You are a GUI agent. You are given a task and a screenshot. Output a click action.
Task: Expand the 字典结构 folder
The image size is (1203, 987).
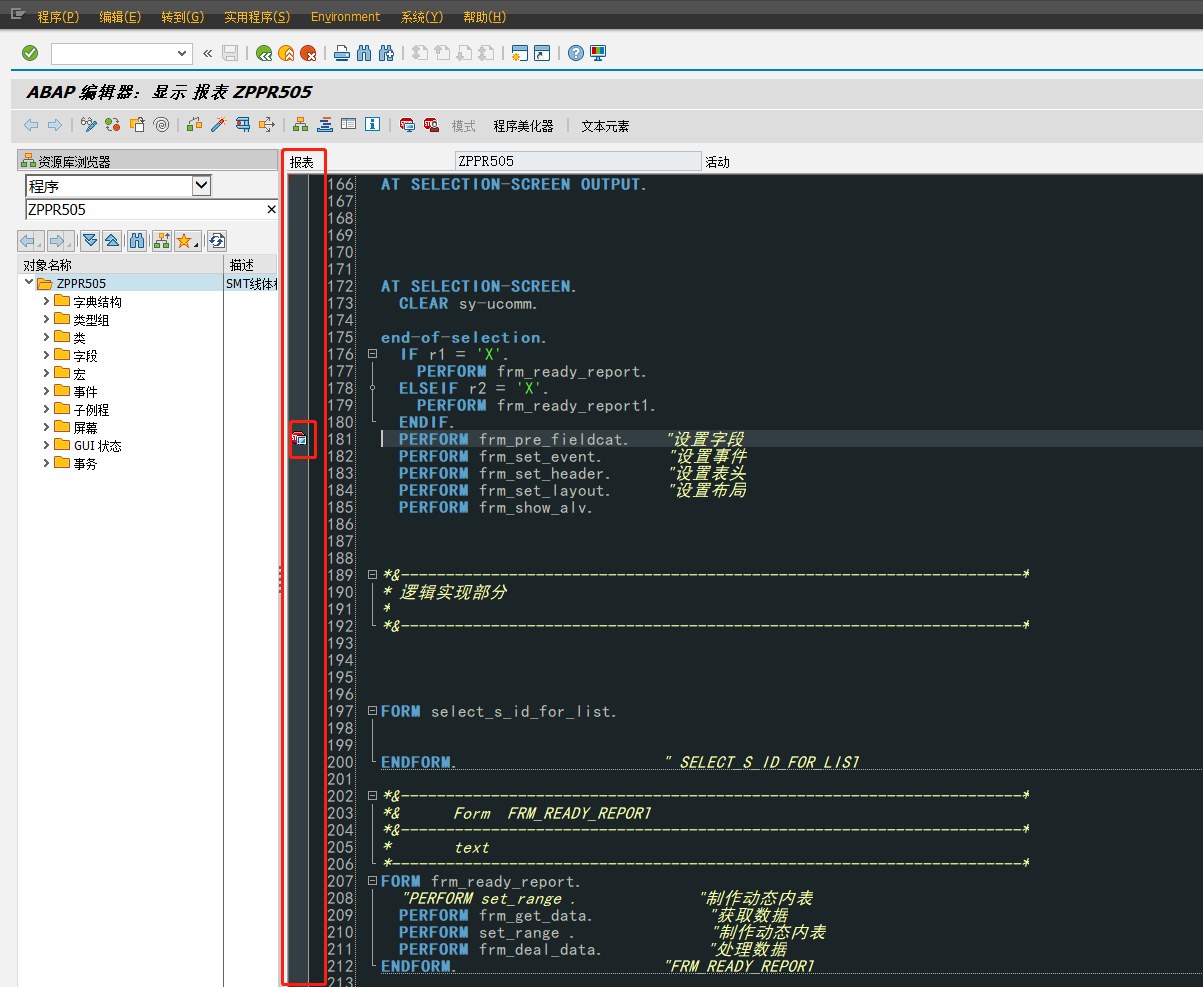tap(46, 301)
